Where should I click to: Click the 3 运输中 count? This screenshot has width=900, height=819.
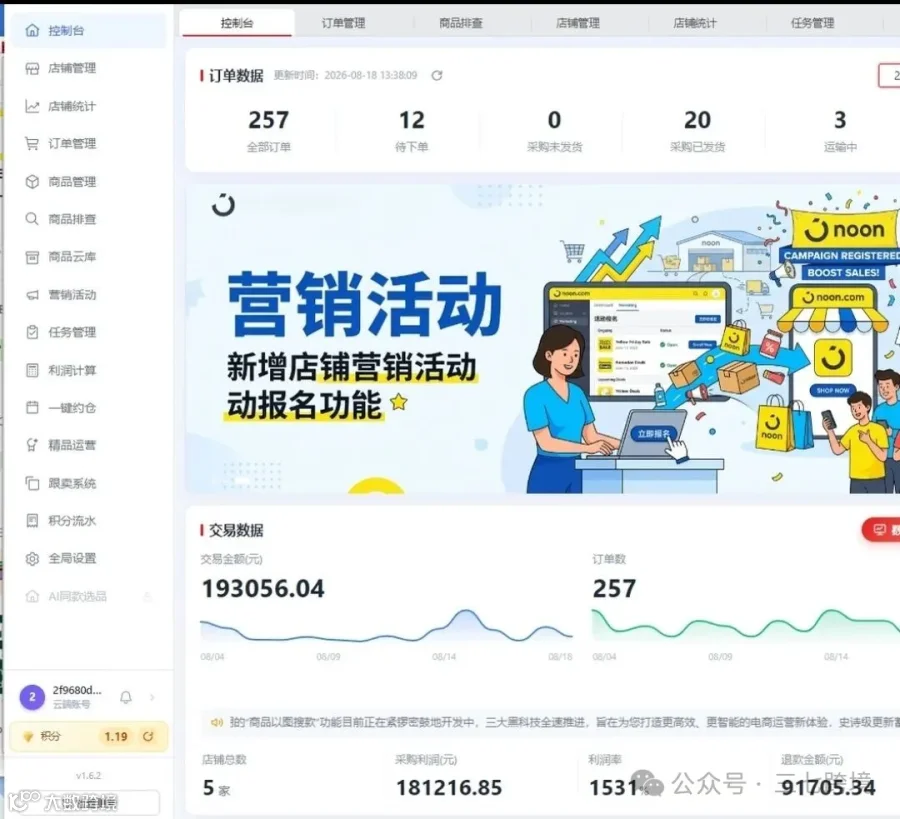pyautogui.click(x=840, y=120)
